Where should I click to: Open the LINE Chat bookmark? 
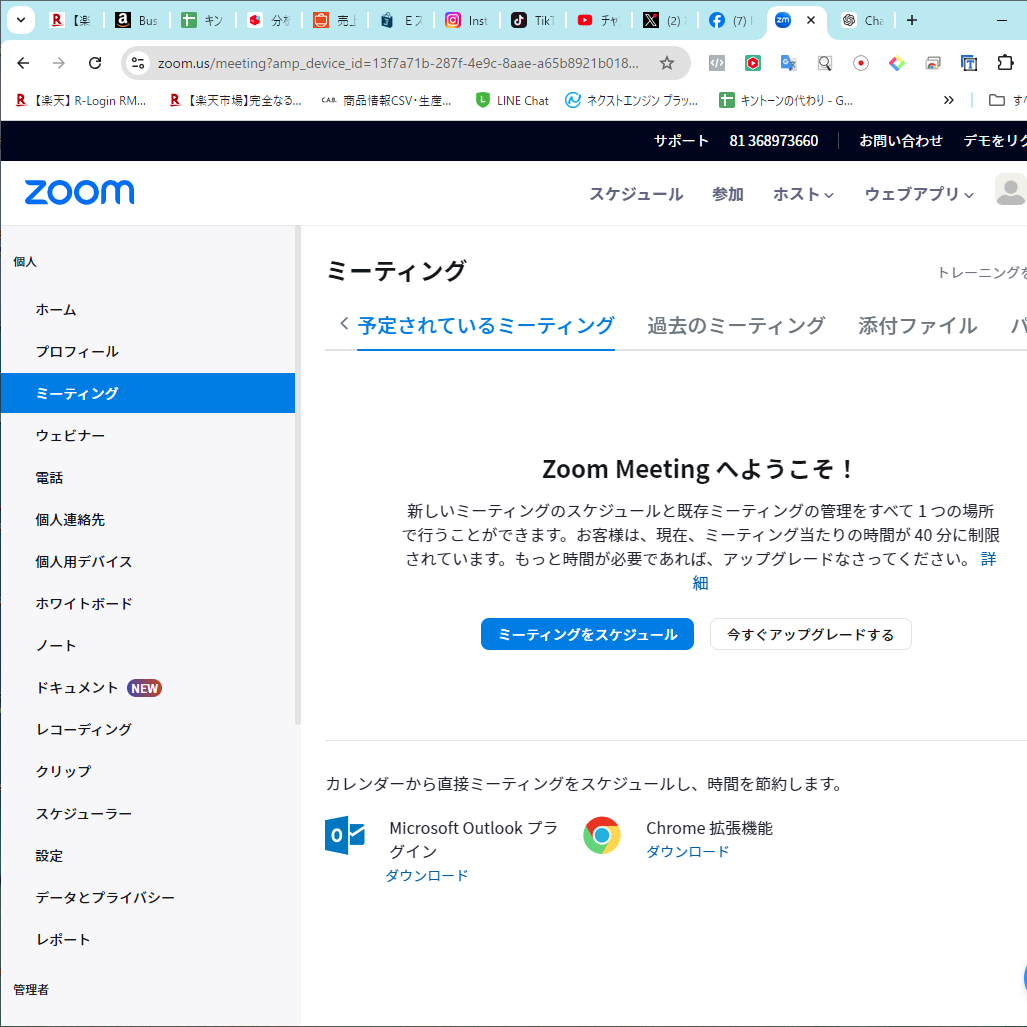pos(512,100)
